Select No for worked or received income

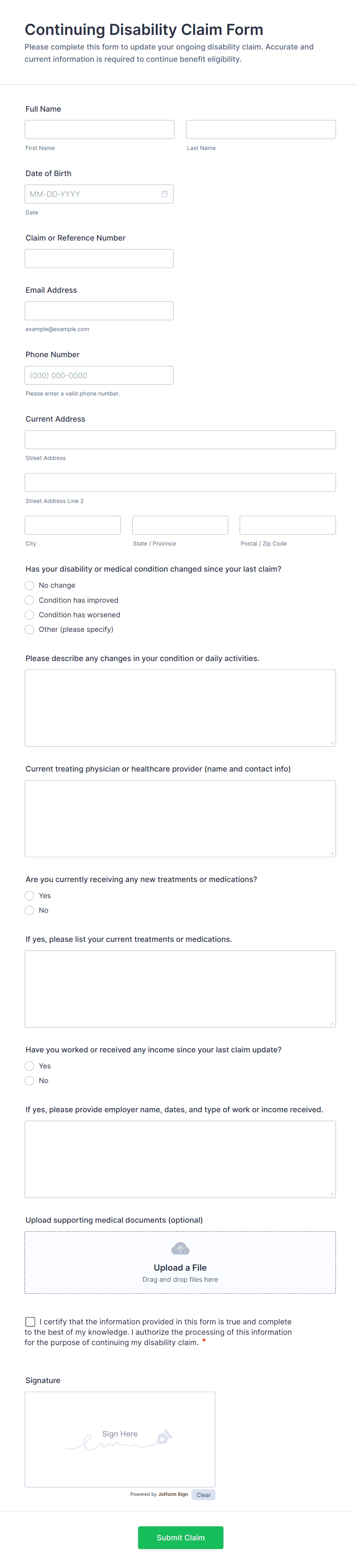point(29,1081)
